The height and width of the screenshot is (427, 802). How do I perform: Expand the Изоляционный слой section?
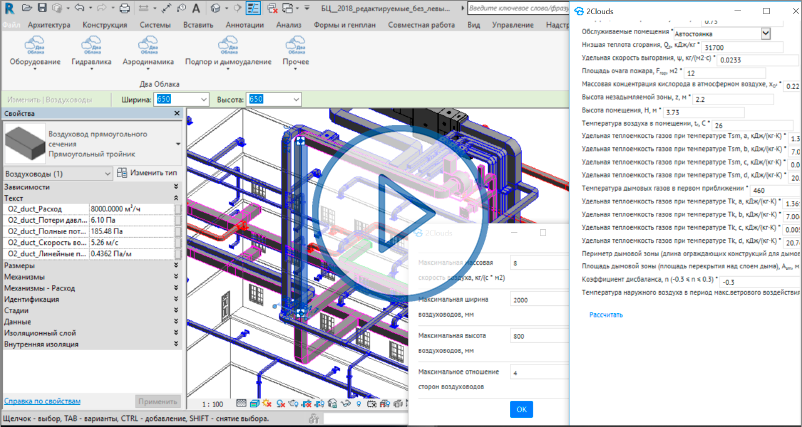click(x=175, y=333)
